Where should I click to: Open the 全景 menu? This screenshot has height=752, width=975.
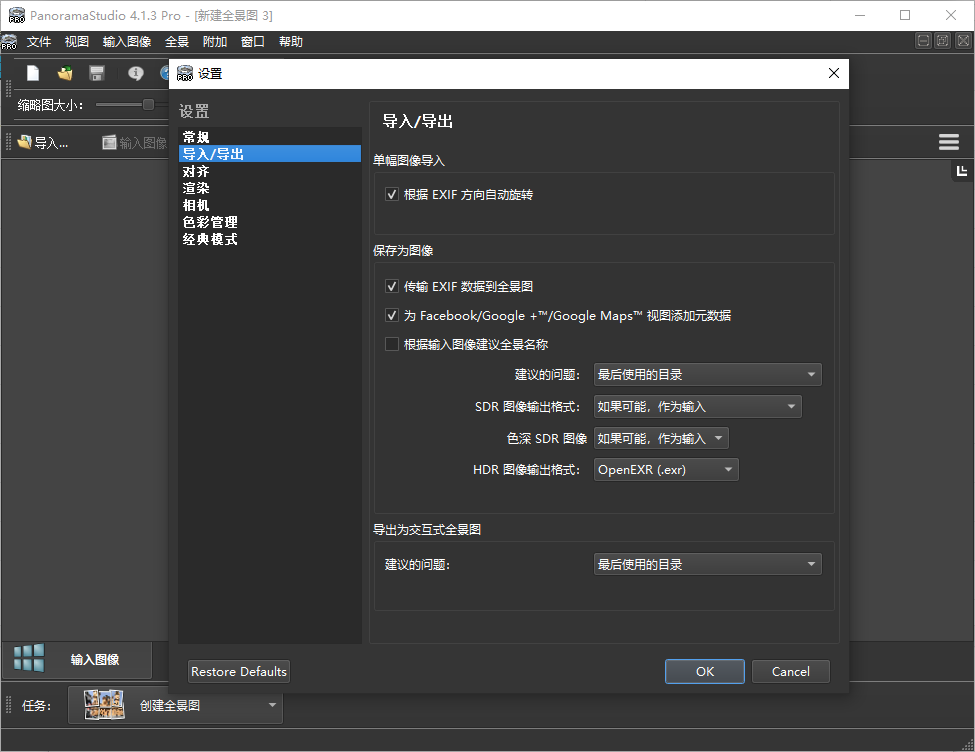click(177, 41)
